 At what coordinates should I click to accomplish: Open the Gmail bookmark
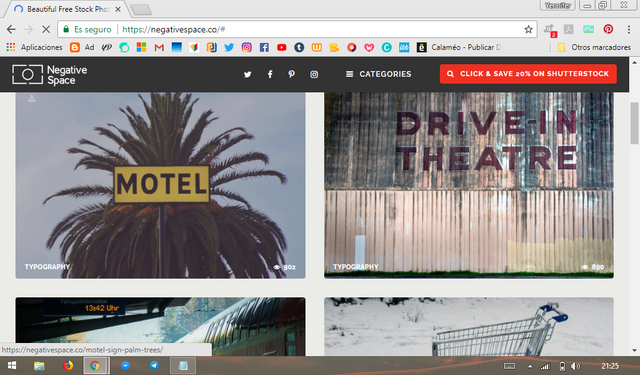coord(159,47)
